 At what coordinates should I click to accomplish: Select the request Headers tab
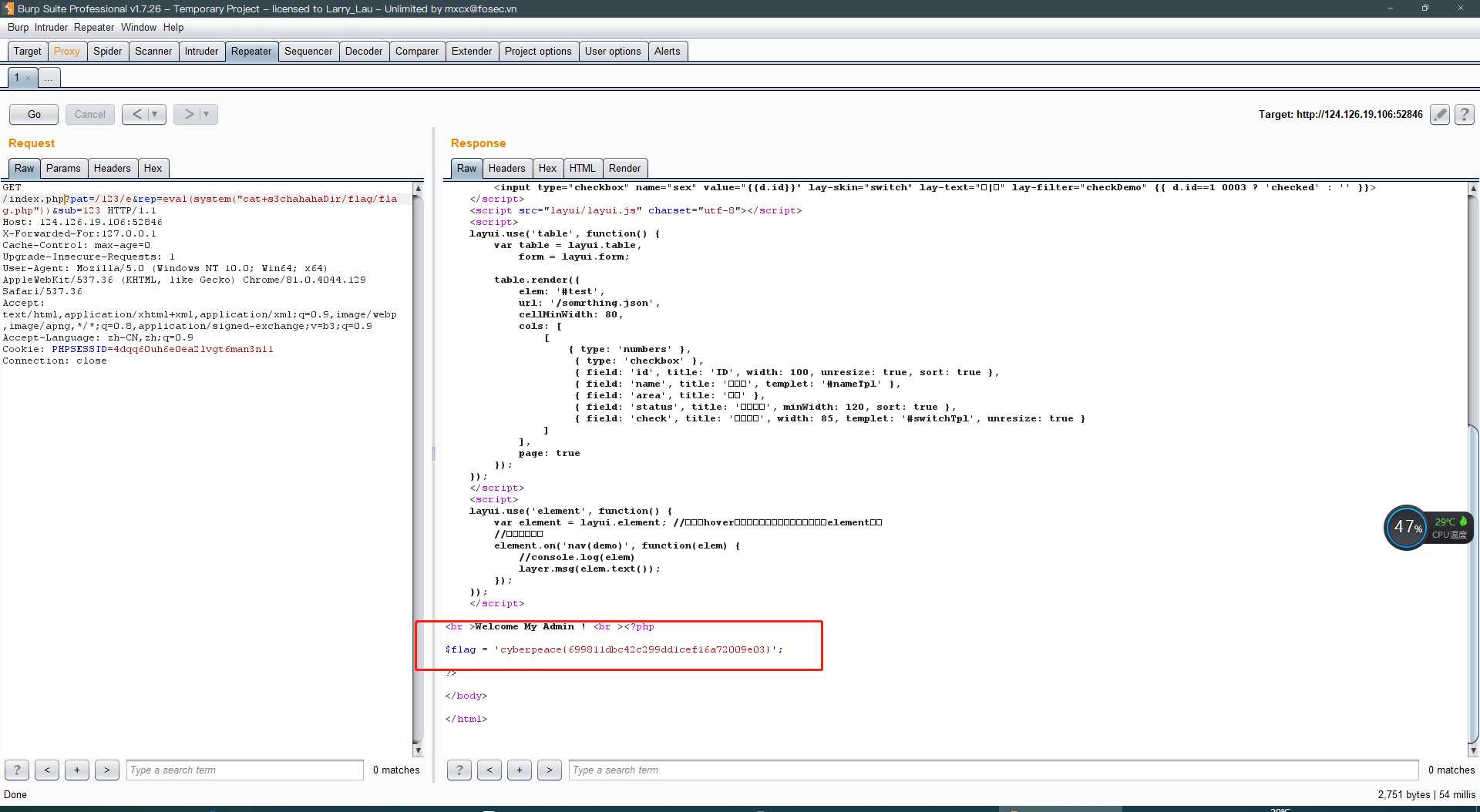coord(113,168)
